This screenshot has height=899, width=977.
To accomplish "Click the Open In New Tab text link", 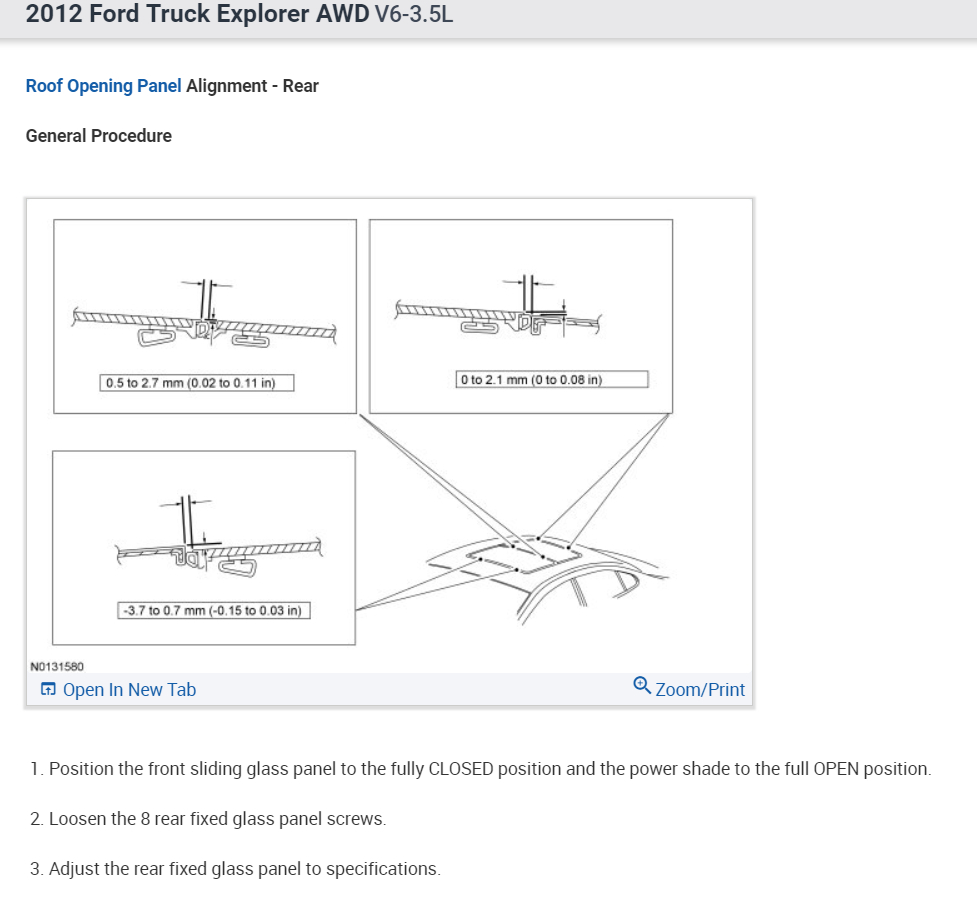I will pos(129,689).
